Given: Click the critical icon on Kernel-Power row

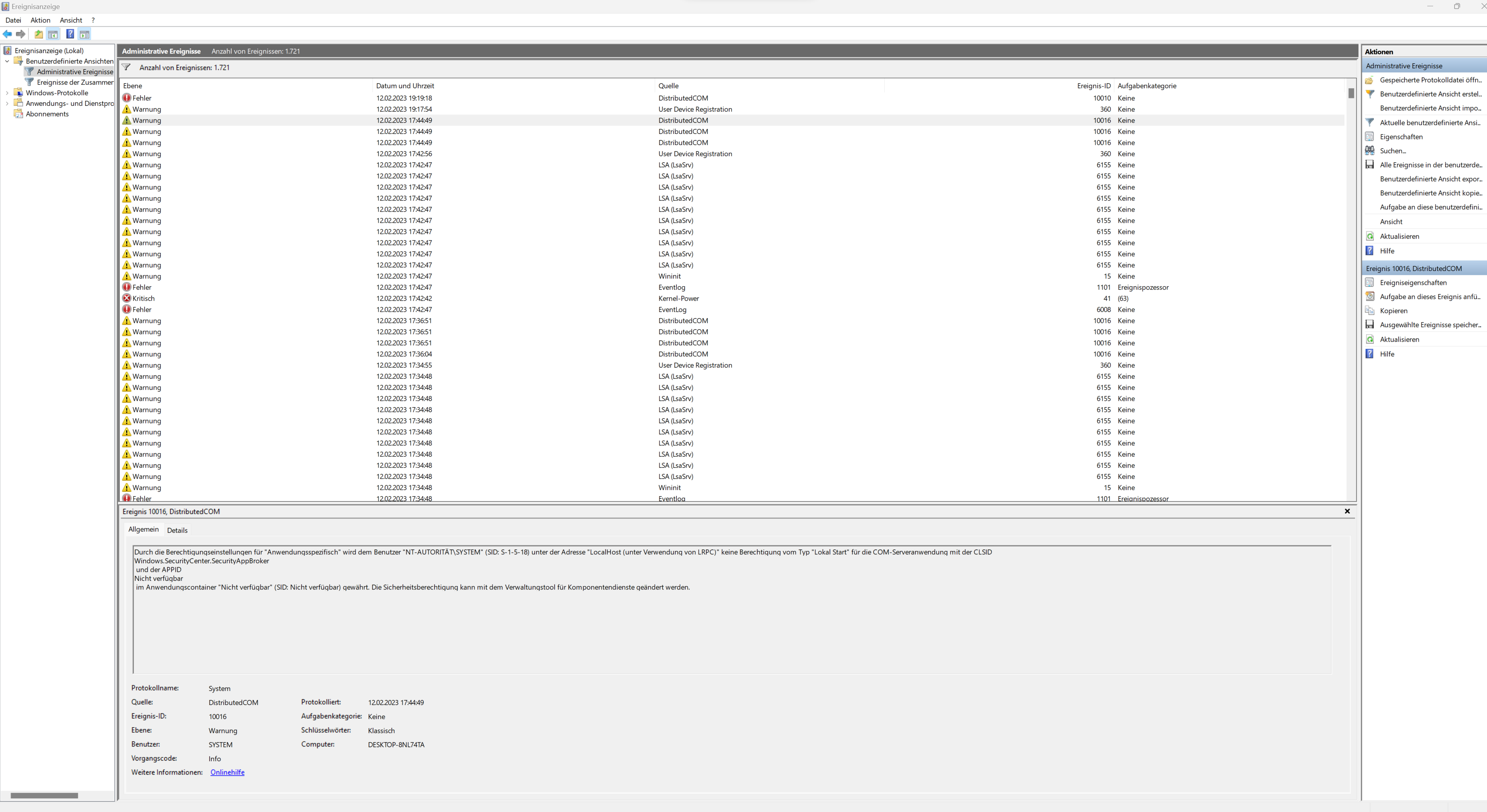Looking at the screenshot, I should (x=127, y=298).
